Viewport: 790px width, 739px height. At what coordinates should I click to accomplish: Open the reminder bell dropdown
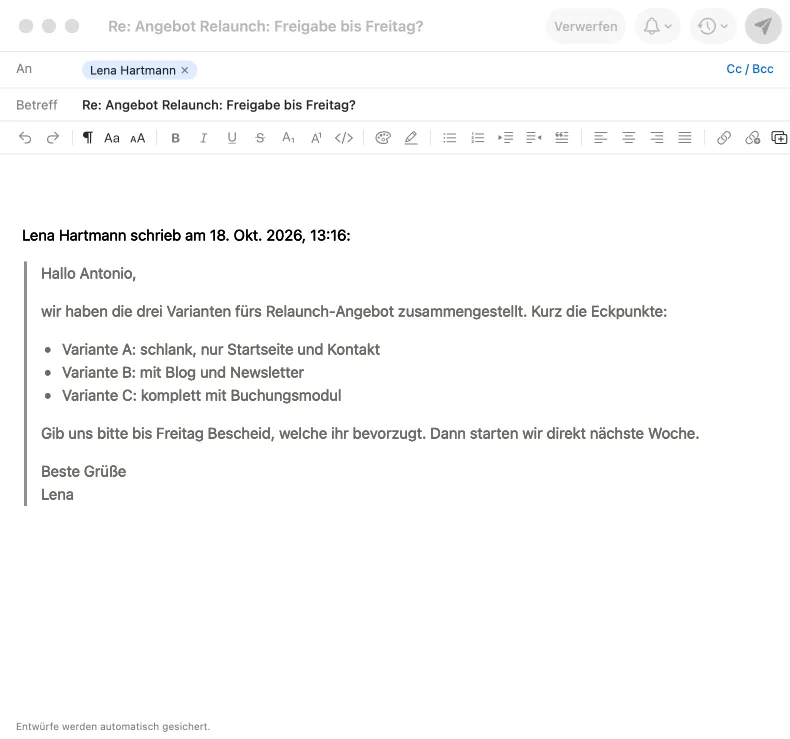[x=657, y=26]
